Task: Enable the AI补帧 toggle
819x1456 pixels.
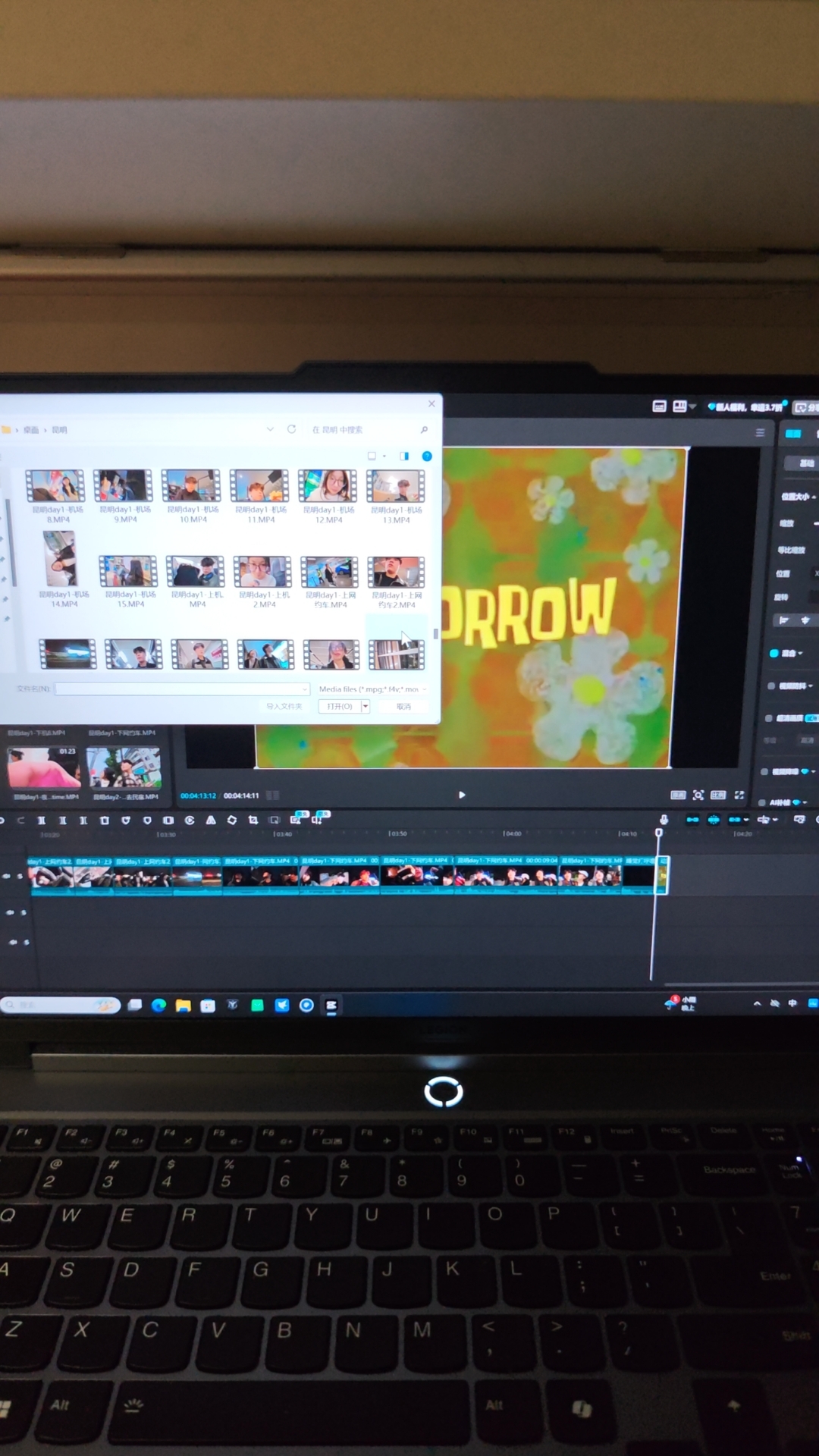Action: pyautogui.click(x=761, y=802)
